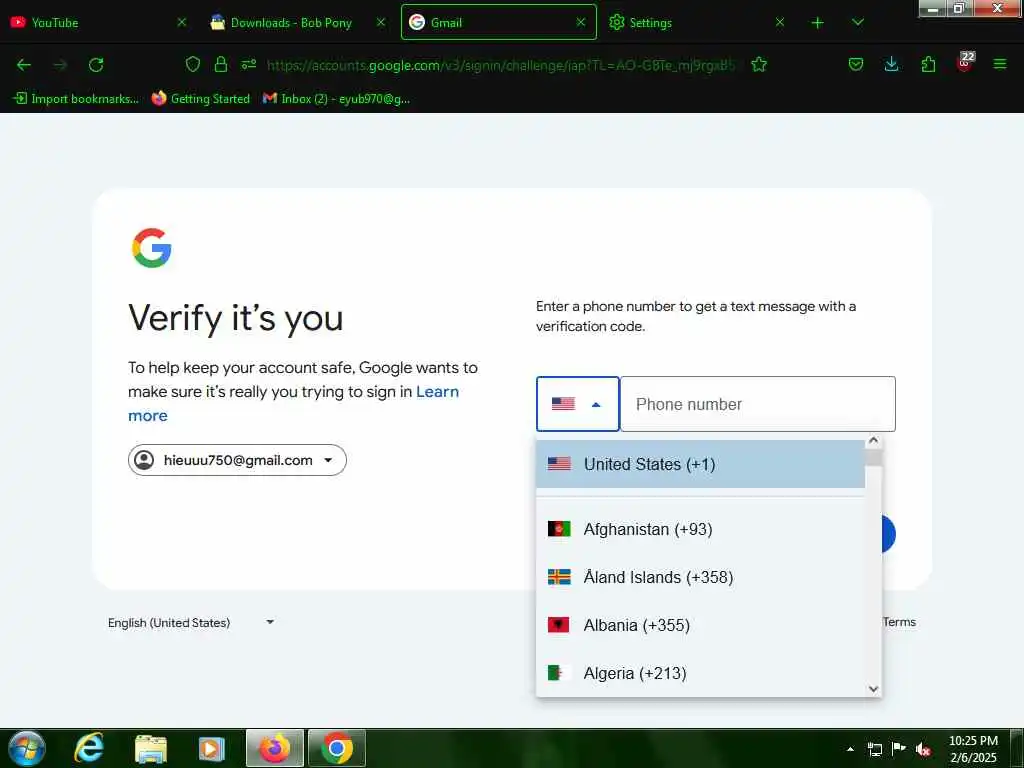Open network status tray icon
The width and height of the screenshot is (1024, 768).
[874, 749]
